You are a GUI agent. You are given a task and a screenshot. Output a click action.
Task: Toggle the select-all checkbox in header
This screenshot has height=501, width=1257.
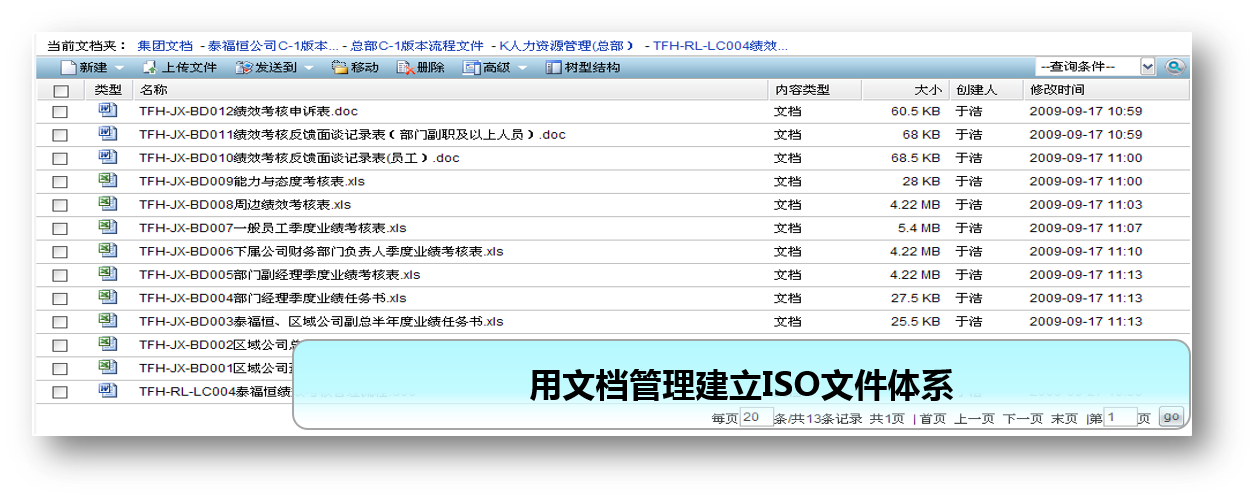[60, 91]
